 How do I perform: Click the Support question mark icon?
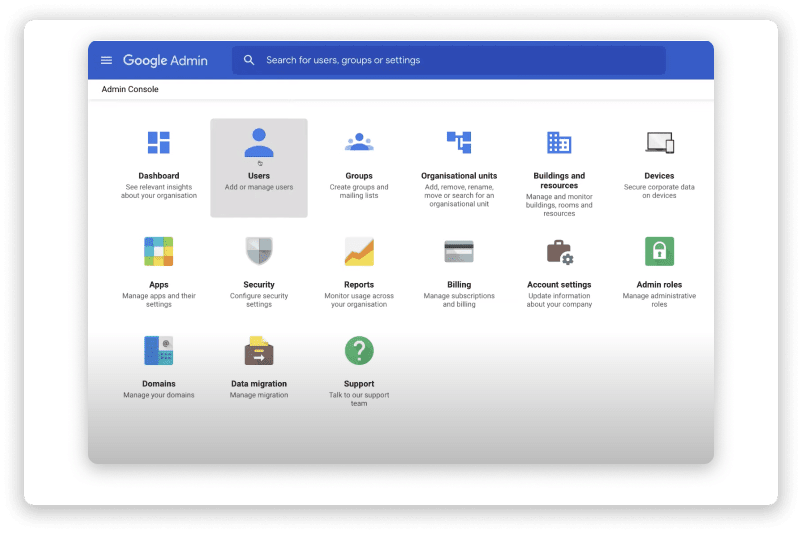click(x=359, y=350)
